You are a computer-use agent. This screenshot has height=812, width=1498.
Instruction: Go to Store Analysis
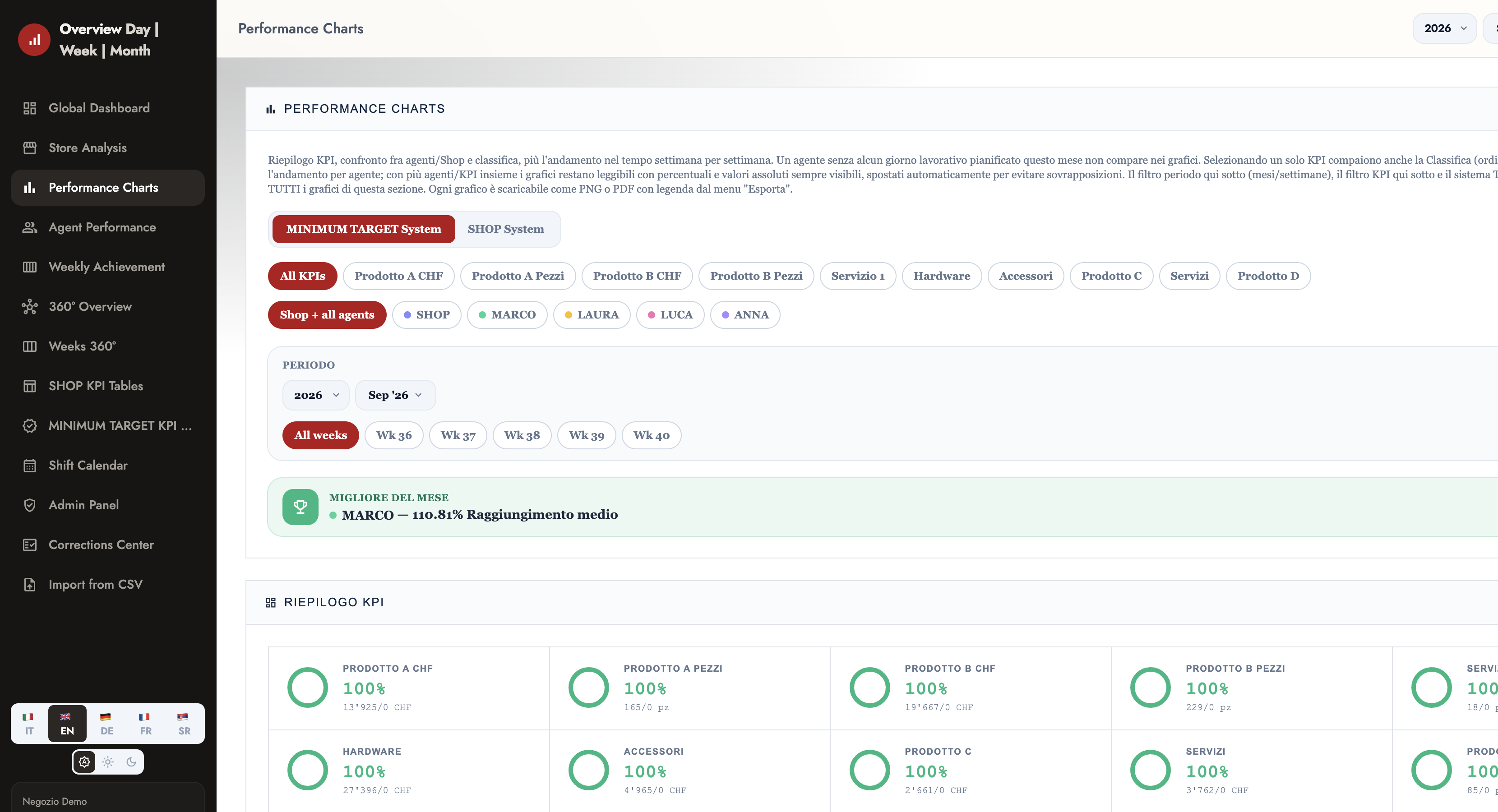tap(107, 148)
